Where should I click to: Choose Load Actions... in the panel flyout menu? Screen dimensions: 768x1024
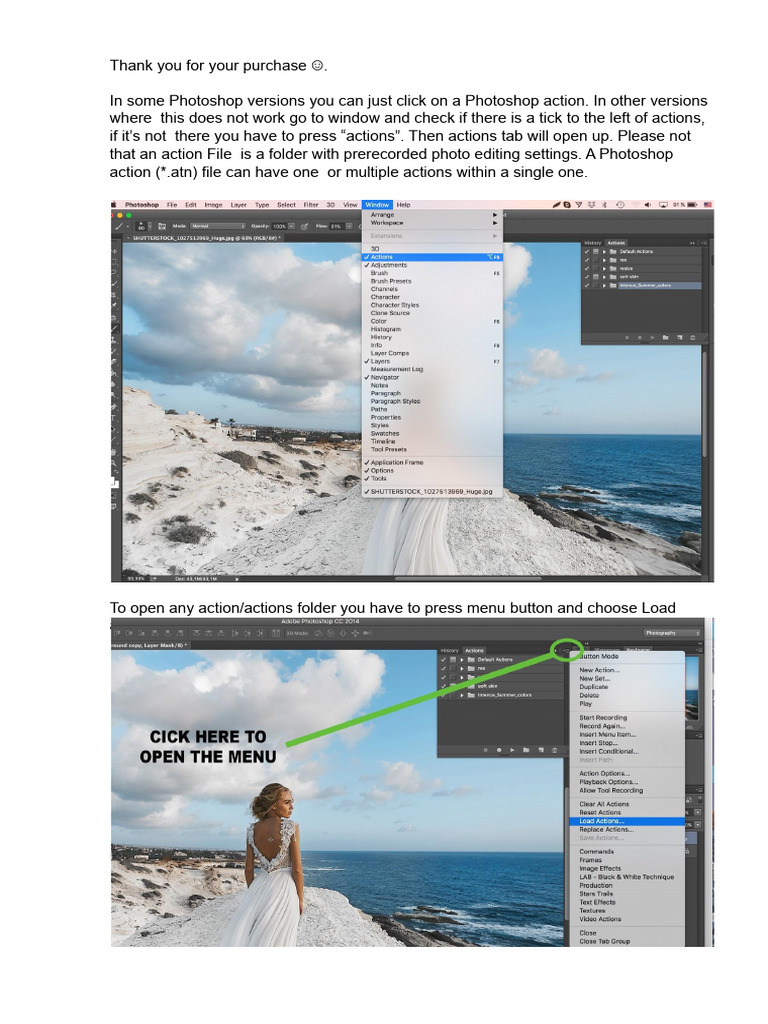pos(626,821)
